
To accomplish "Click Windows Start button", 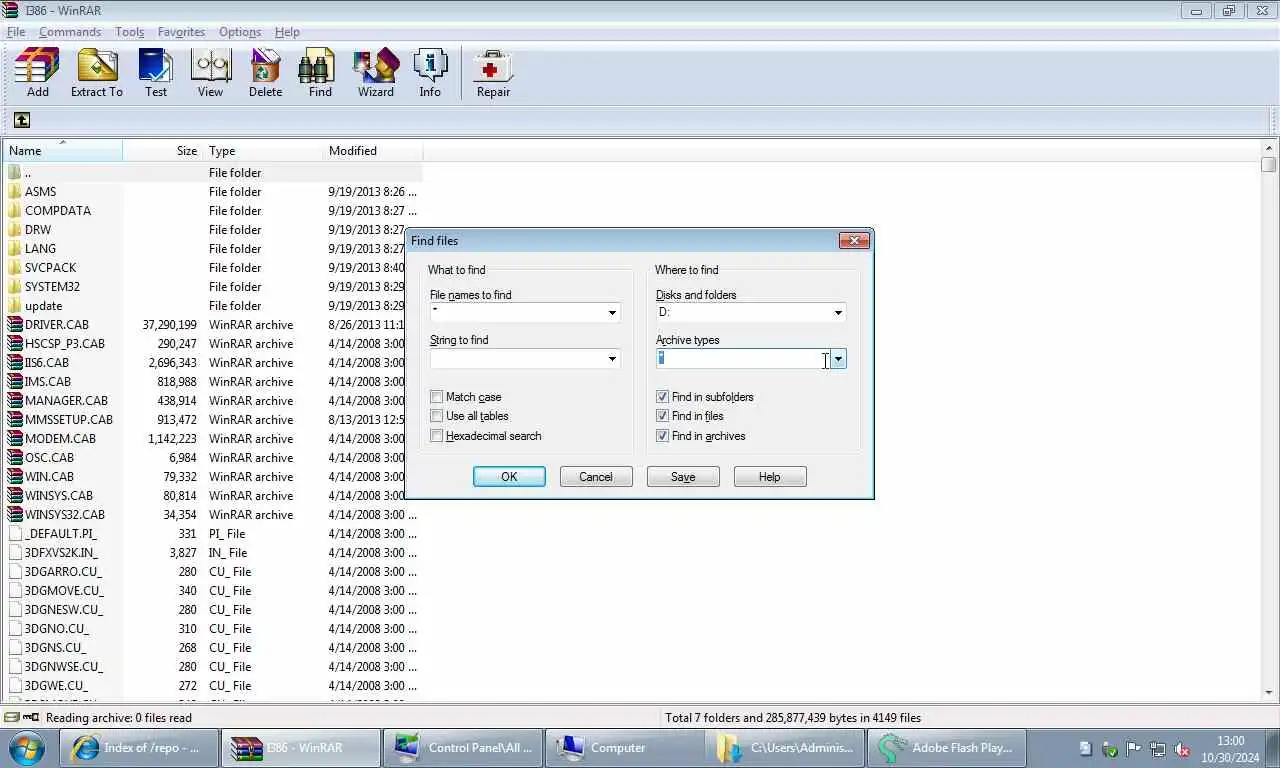I will [x=28, y=747].
